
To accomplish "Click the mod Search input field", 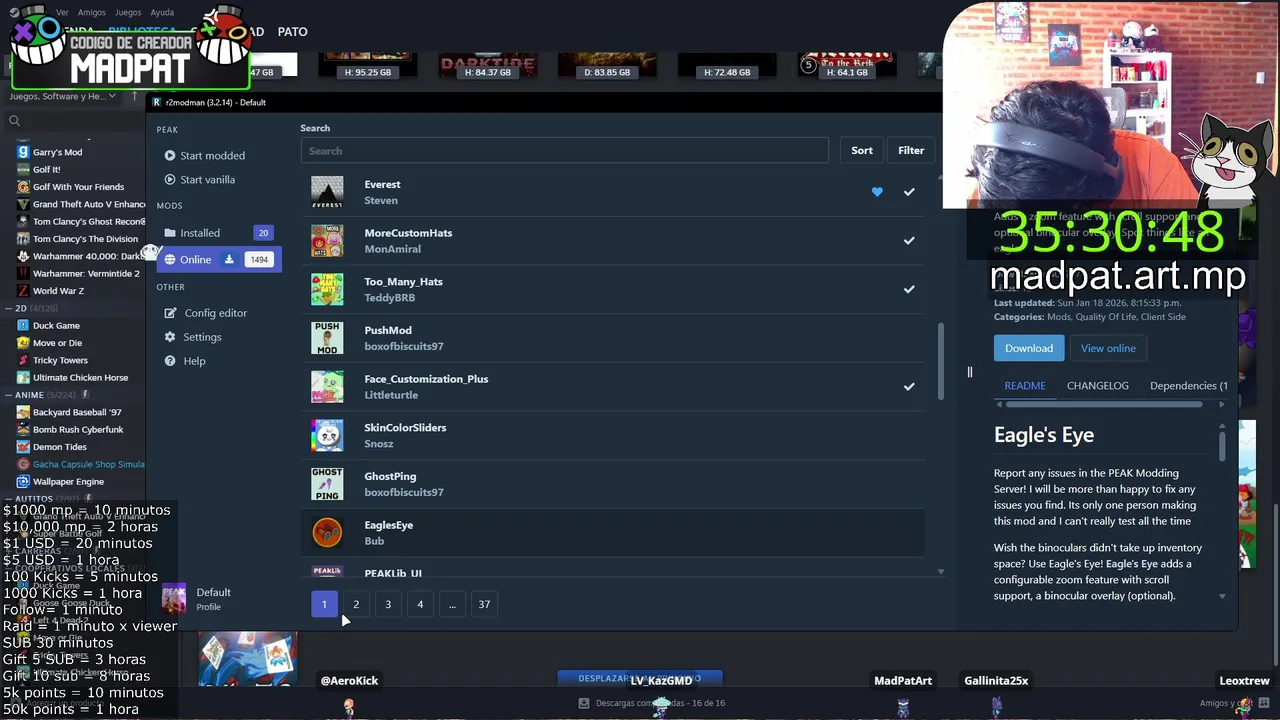I will (x=565, y=151).
